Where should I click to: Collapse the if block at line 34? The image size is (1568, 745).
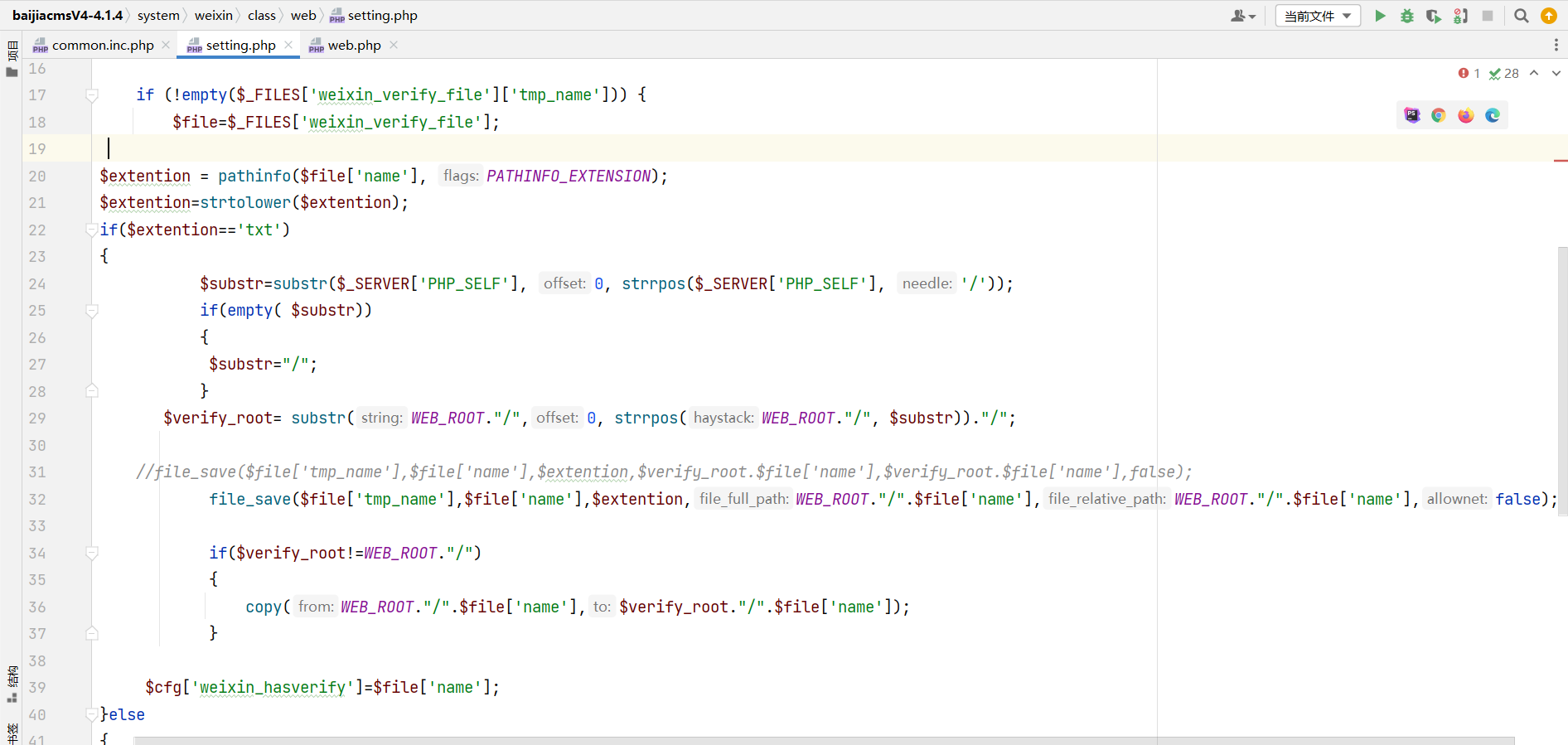(x=92, y=553)
